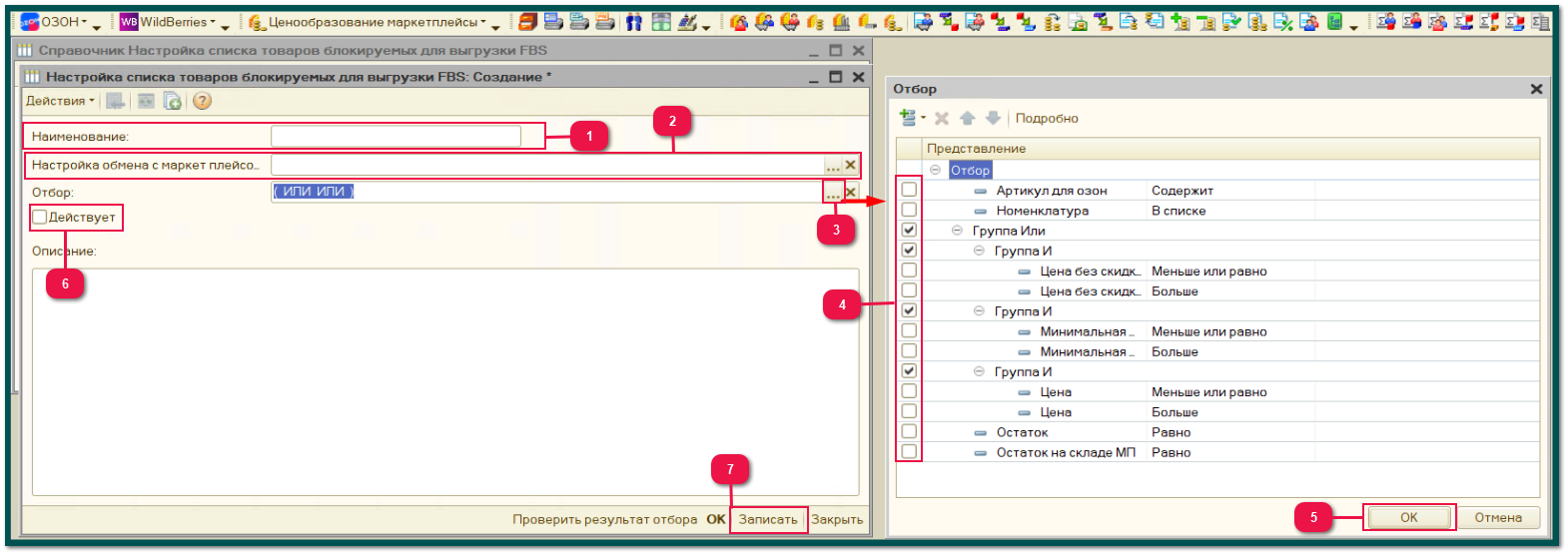Click the last sigma document icon in top toolbar
This screenshot has height=555, width=1568.
click(x=1541, y=22)
